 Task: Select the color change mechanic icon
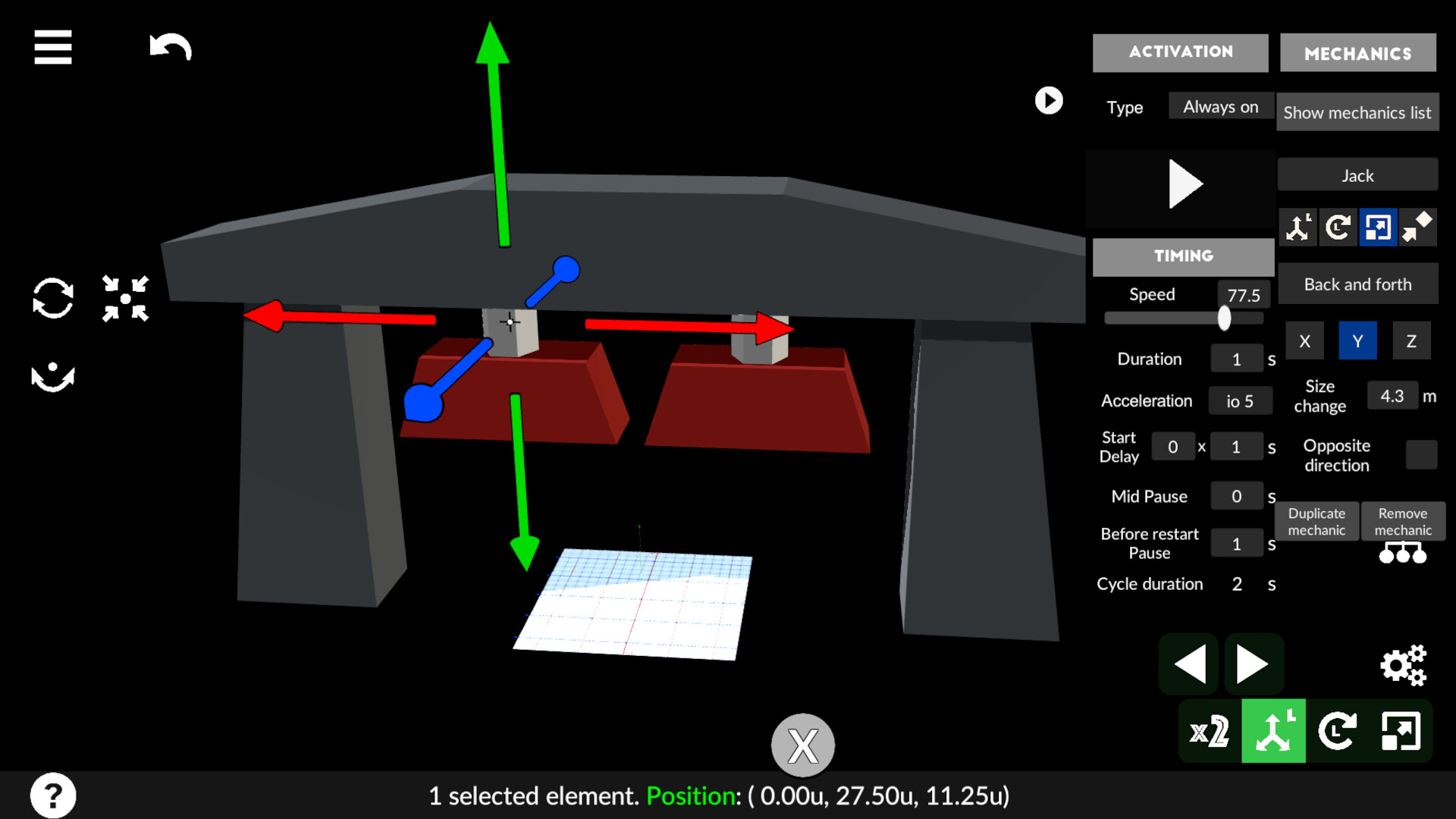click(1419, 227)
